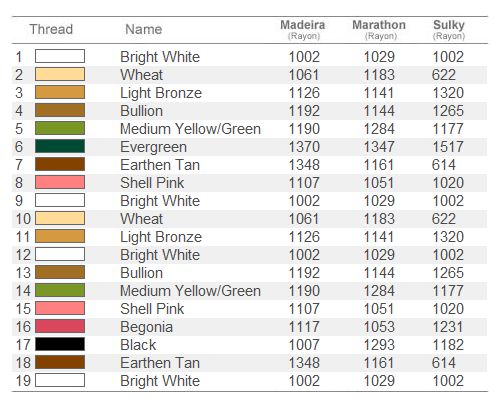Click the Wheat color swatch in row 2
Screen dimensions: 500x402
[60, 74]
